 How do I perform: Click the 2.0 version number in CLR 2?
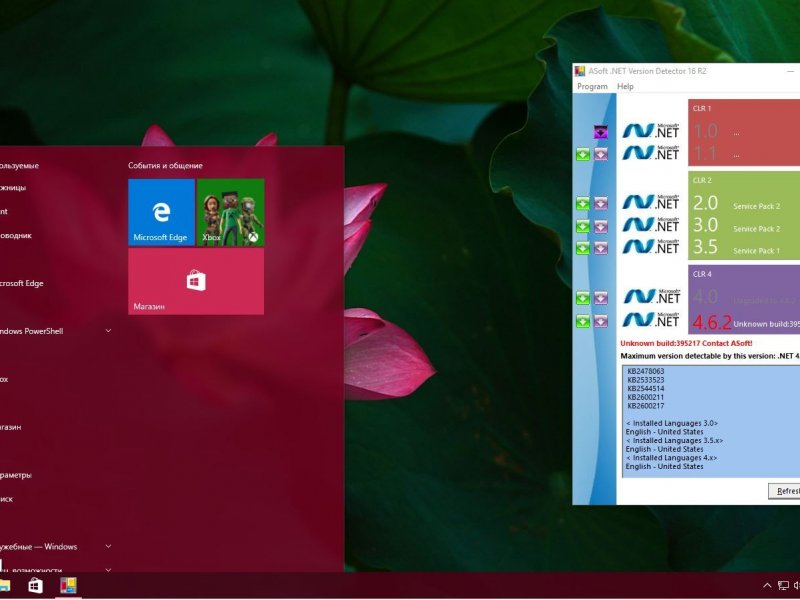click(x=705, y=203)
